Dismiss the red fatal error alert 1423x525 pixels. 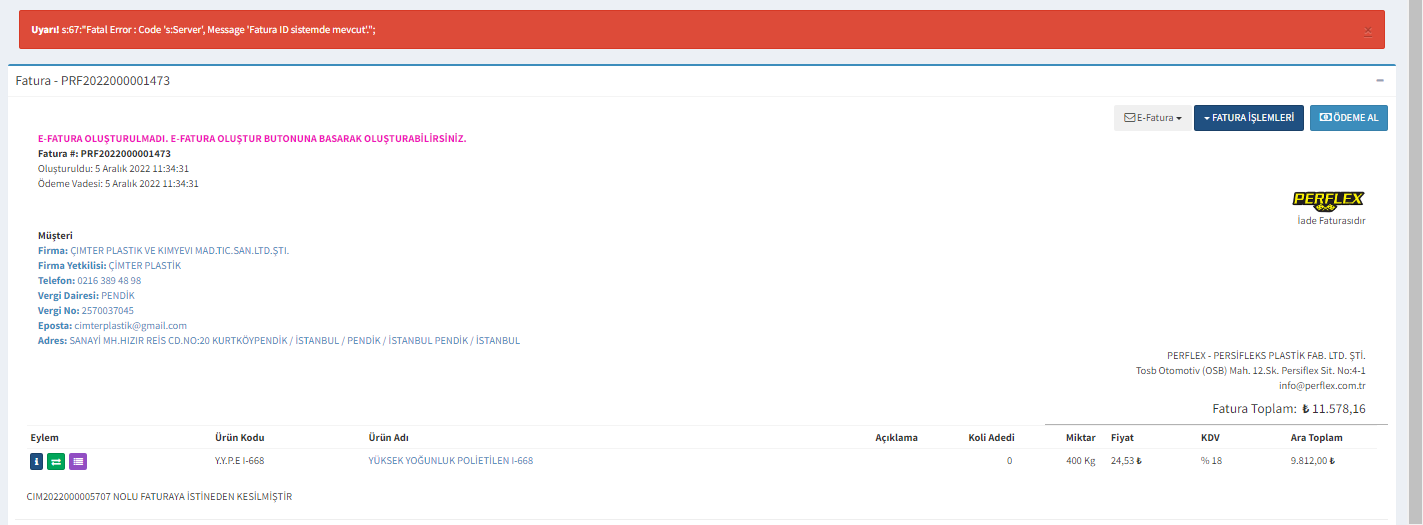(1368, 31)
